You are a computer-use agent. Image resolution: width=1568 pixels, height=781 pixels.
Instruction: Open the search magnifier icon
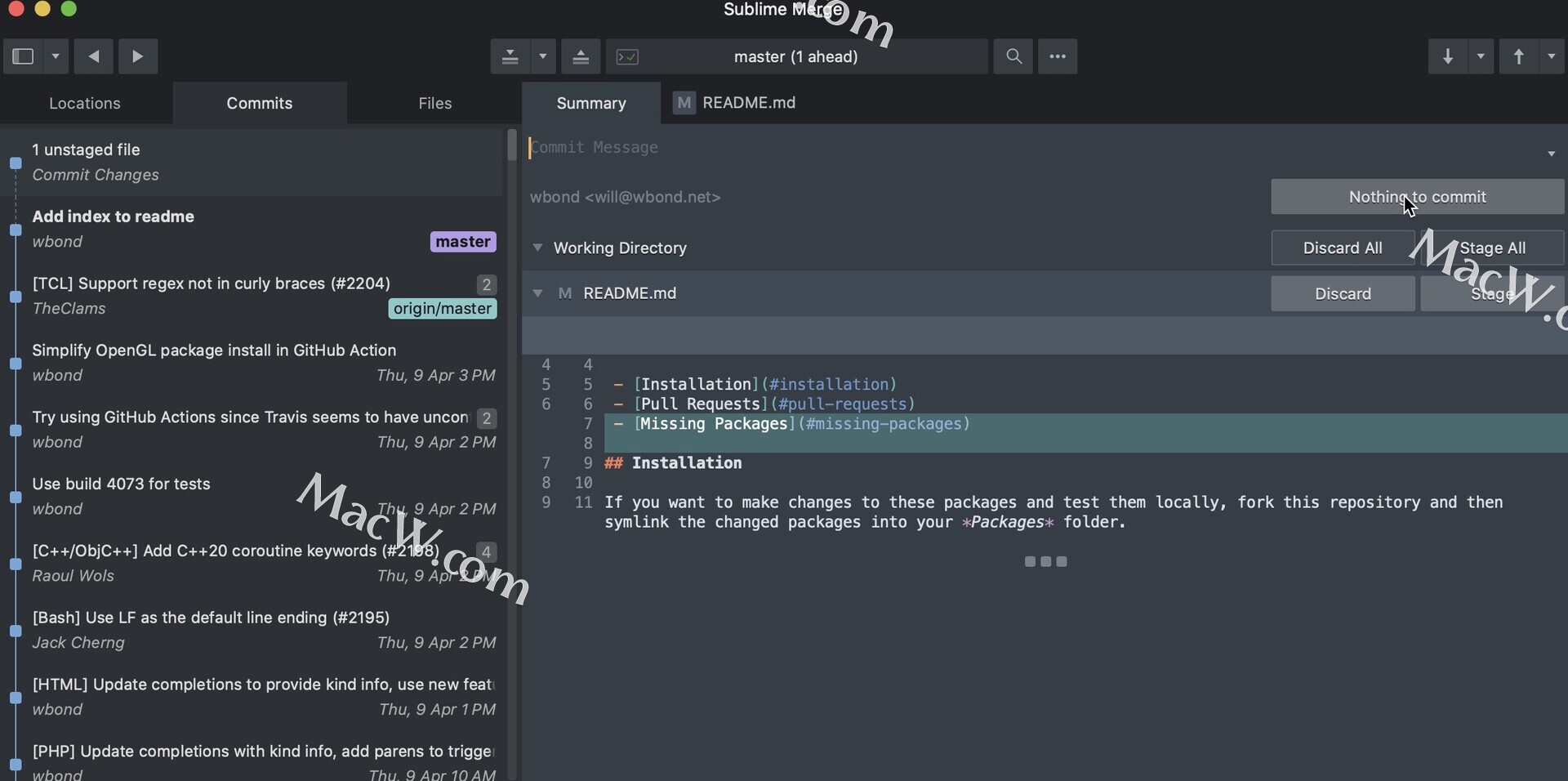coord(1013,56)
